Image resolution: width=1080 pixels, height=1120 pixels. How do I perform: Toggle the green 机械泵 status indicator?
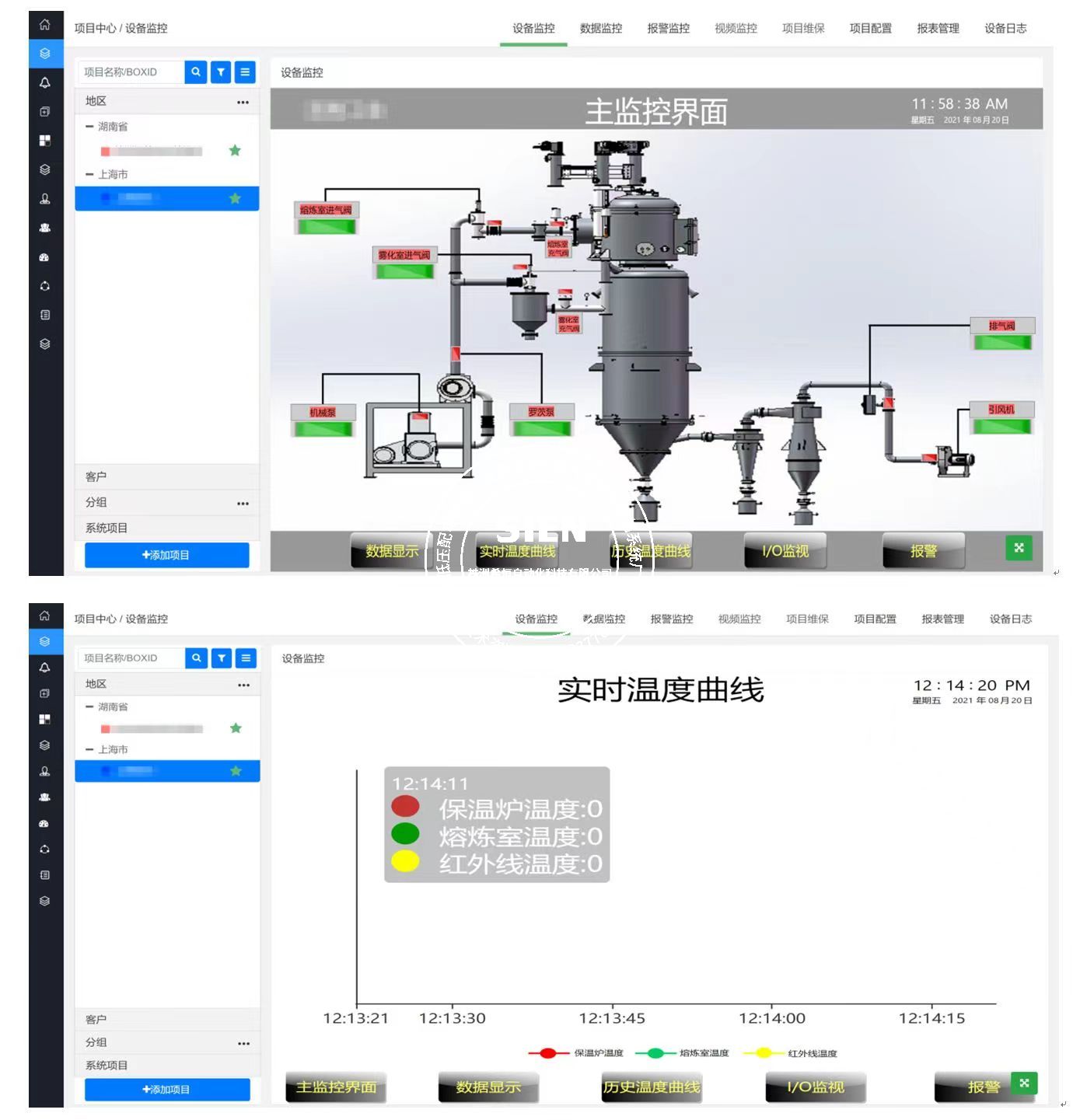point(323,428)
